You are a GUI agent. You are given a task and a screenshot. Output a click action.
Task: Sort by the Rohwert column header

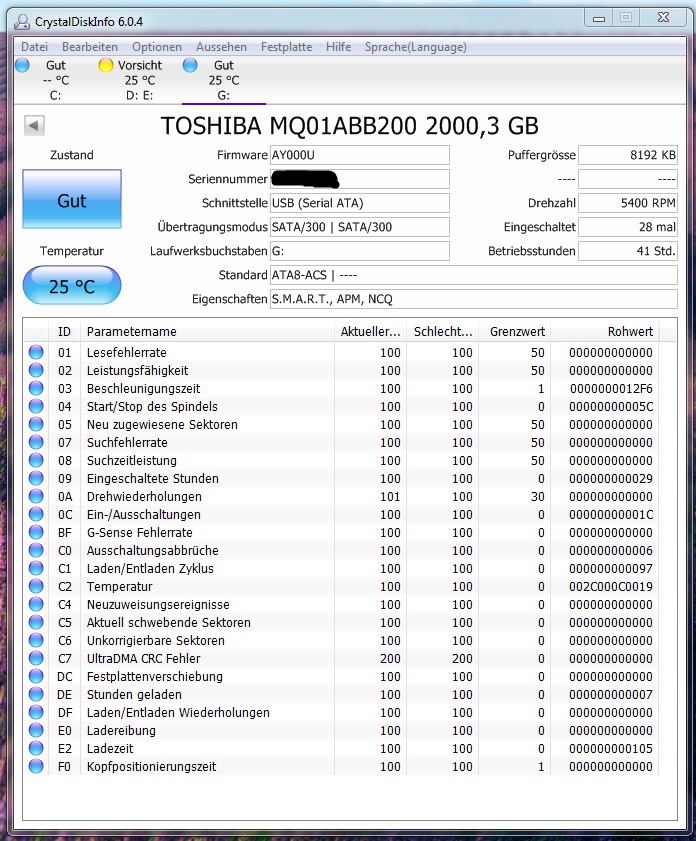pyautogui.click(x=605, y=331)
